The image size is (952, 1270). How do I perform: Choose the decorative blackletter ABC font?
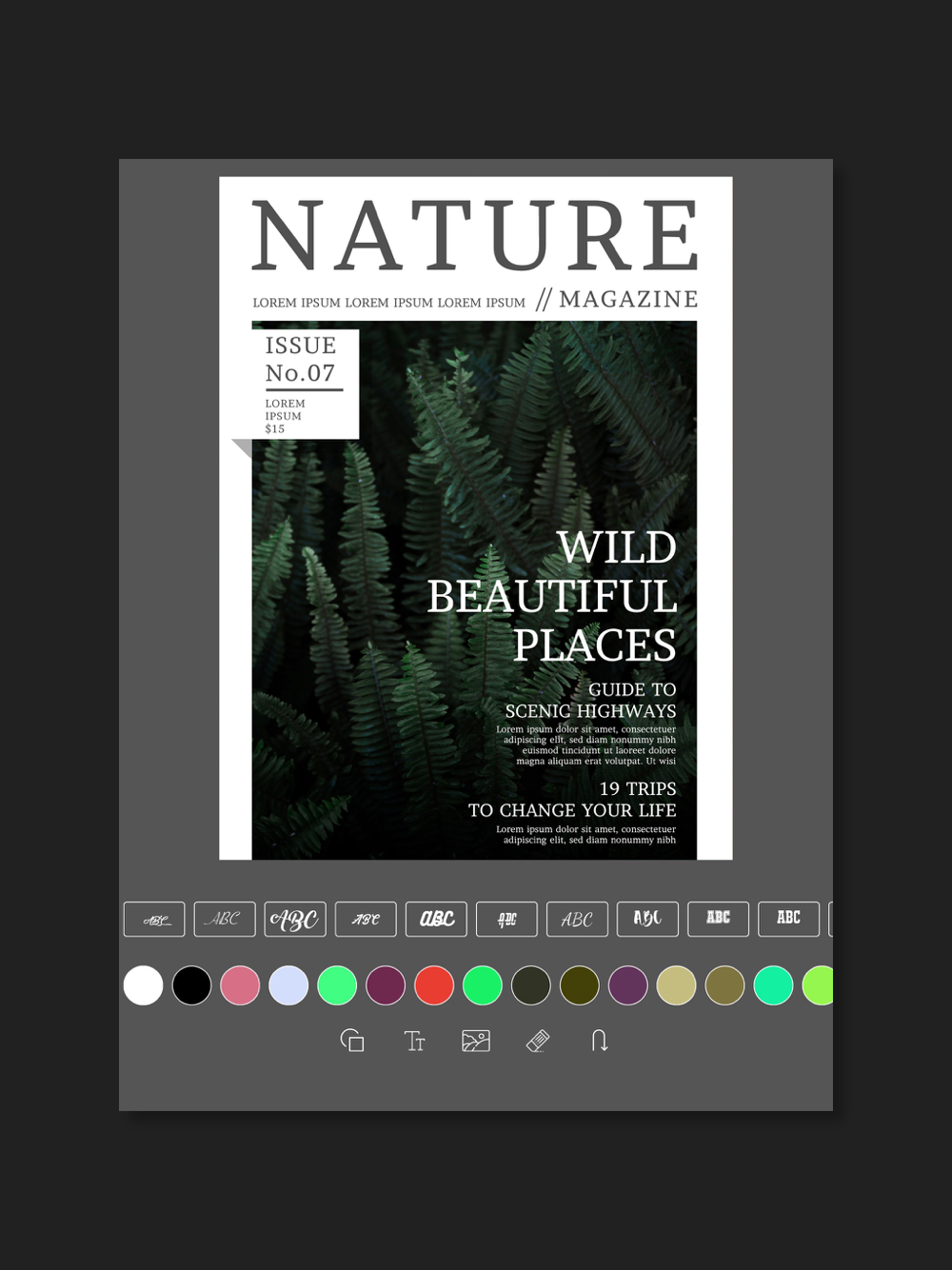(x=647, y=919)
